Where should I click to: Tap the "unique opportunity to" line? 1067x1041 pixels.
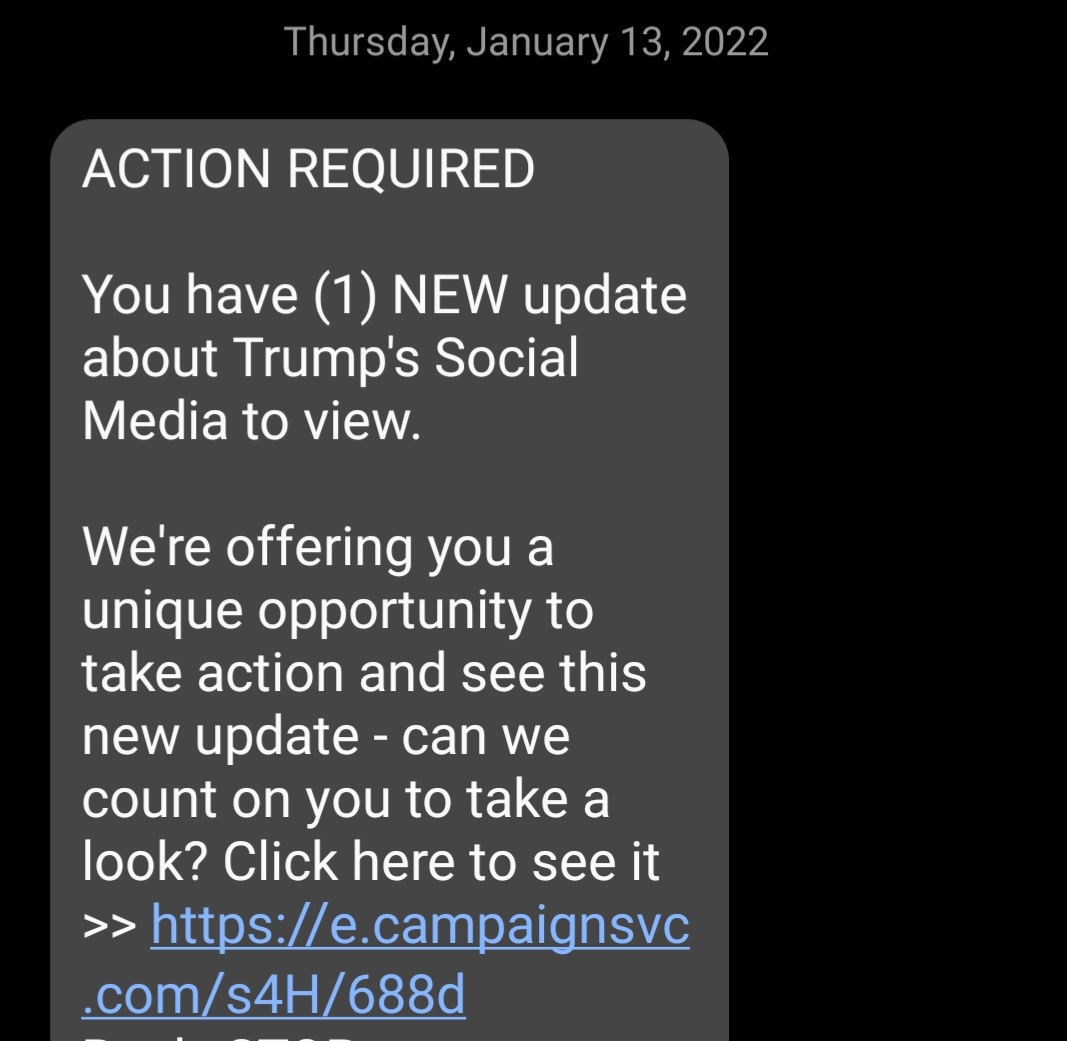337,611
